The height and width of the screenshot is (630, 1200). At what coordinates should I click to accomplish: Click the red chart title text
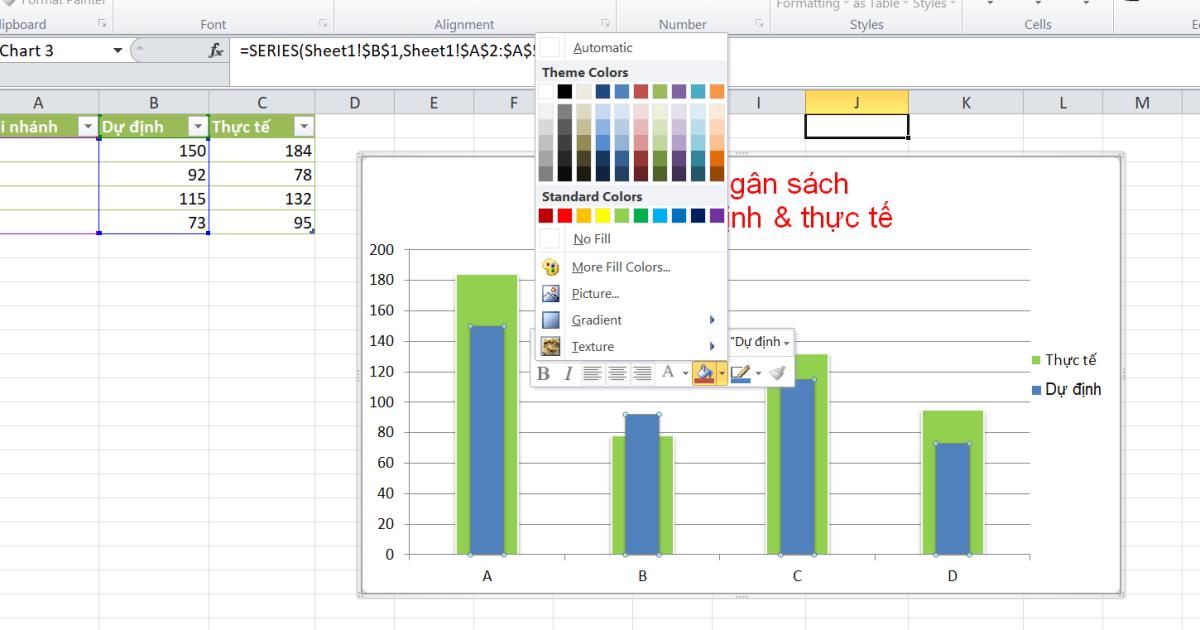pos(812,200)
